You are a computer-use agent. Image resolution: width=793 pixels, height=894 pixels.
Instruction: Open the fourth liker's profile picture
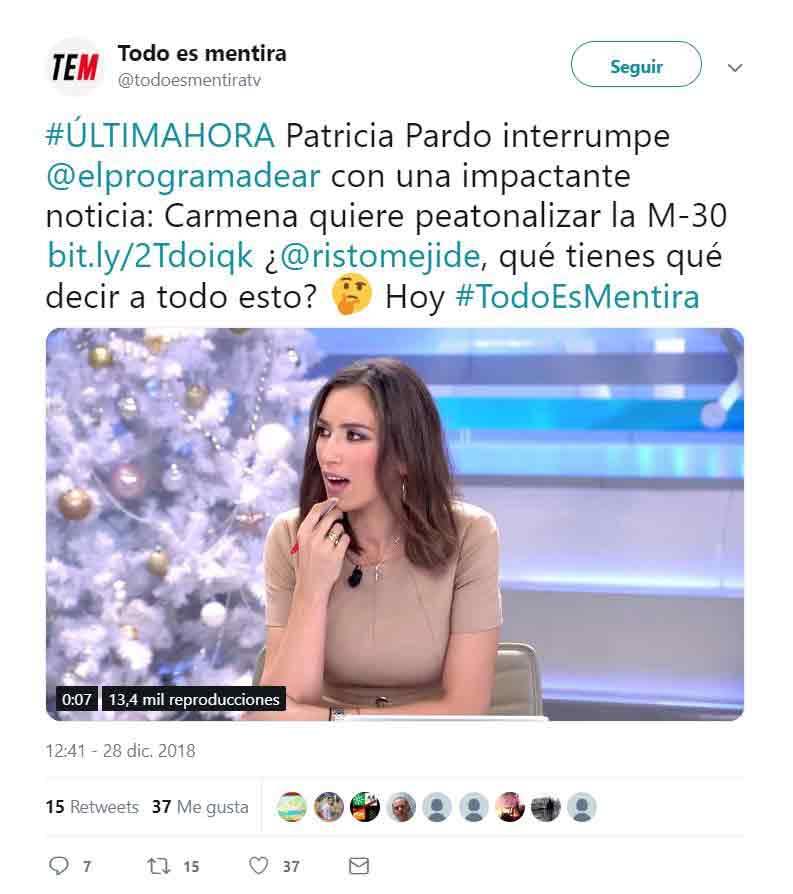pos(401,807)
